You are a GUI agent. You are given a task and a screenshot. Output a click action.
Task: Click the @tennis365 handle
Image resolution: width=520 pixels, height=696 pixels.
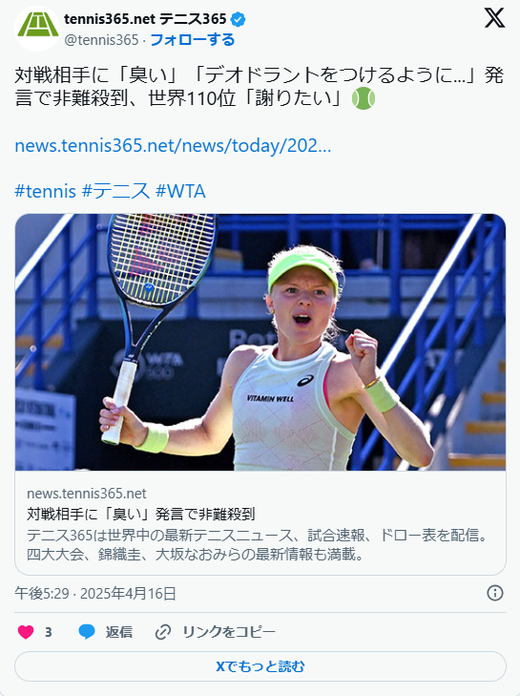click(x=102, y=40)
